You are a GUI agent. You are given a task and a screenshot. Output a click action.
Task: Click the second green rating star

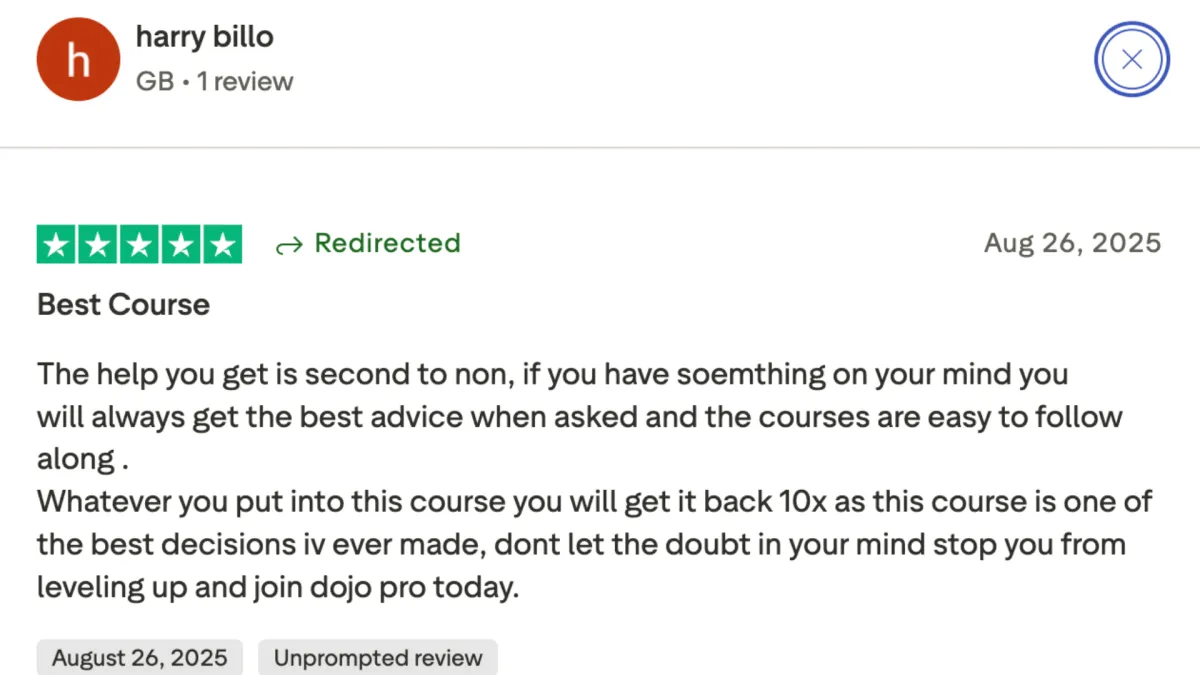point(98,244)
